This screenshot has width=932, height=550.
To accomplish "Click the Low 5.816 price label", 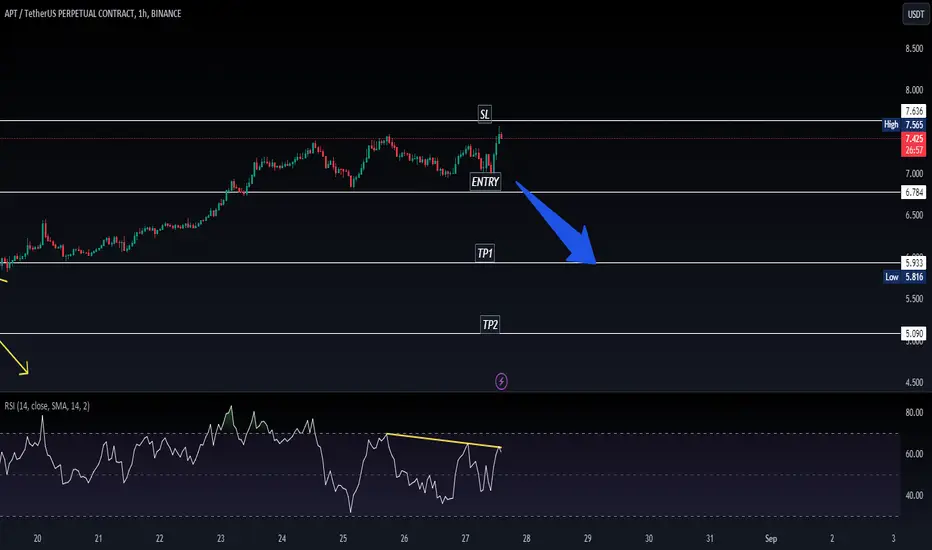I will (x=903, y=276).
